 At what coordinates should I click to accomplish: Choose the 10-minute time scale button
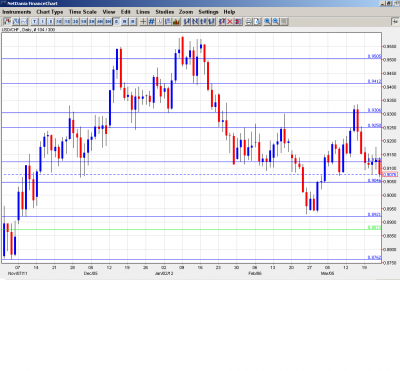(x=59, y=22)
